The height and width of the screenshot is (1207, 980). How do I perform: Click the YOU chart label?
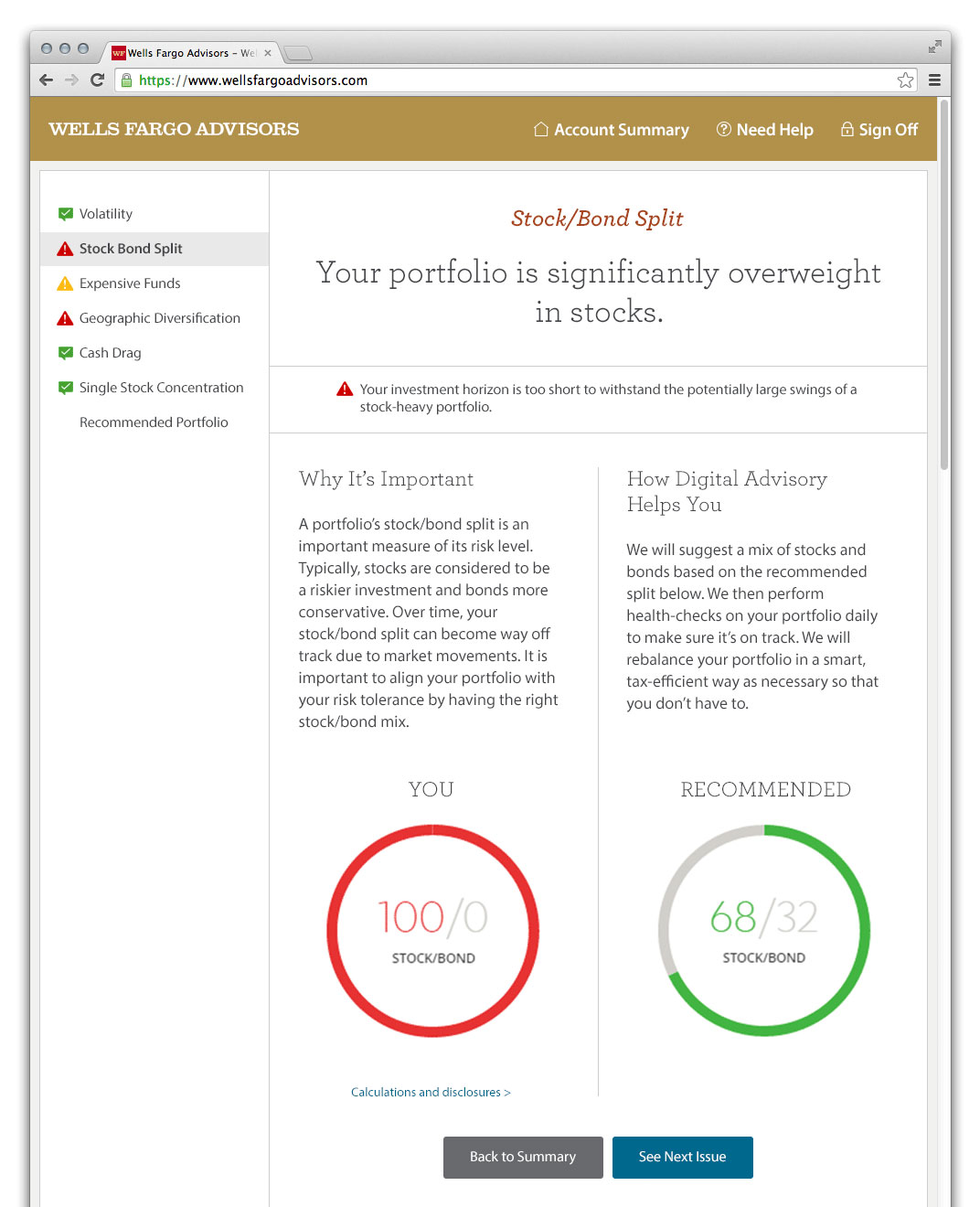pyautogui.click(x=431, y=789)
